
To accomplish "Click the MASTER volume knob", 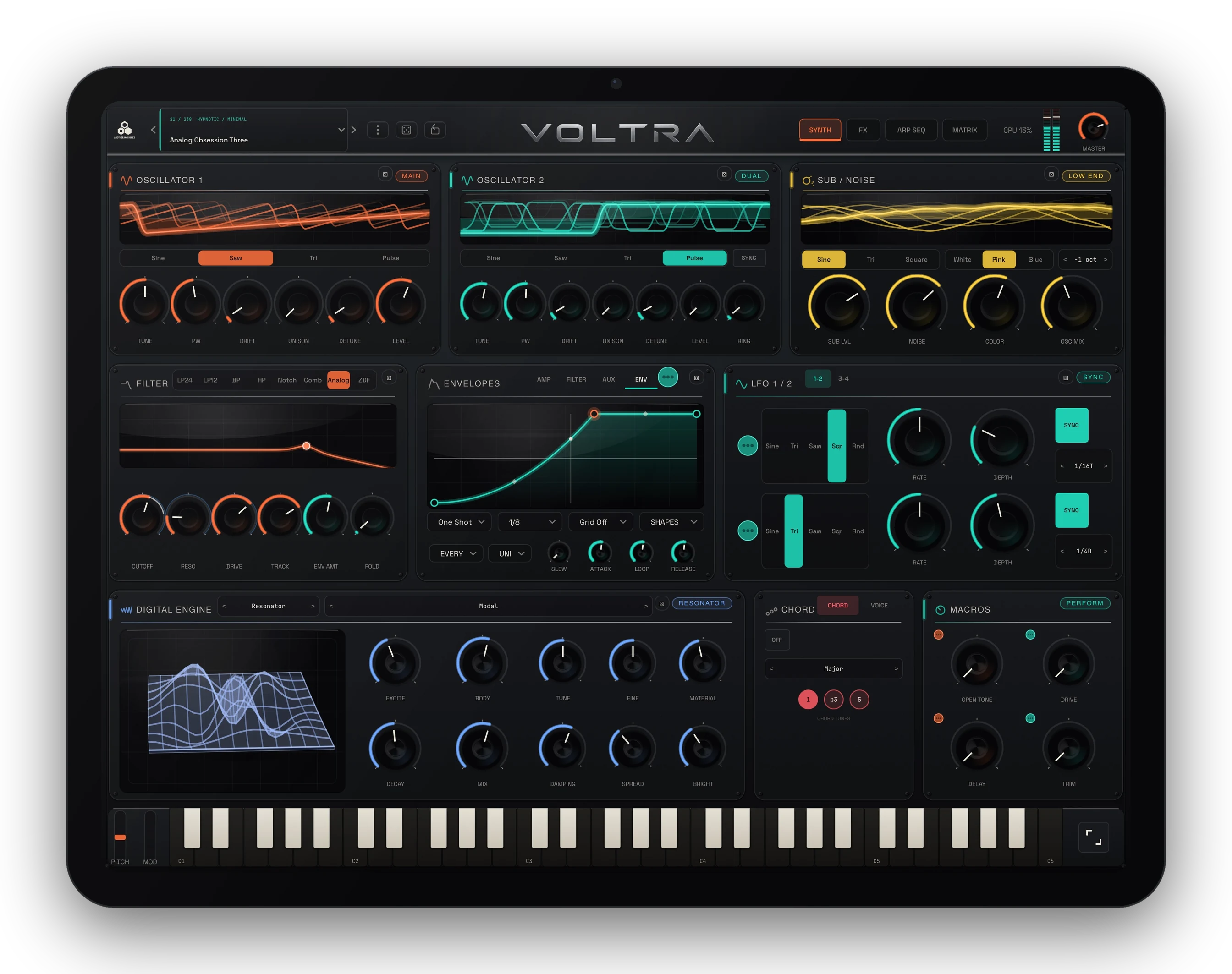I will (x=1094, y=128).
